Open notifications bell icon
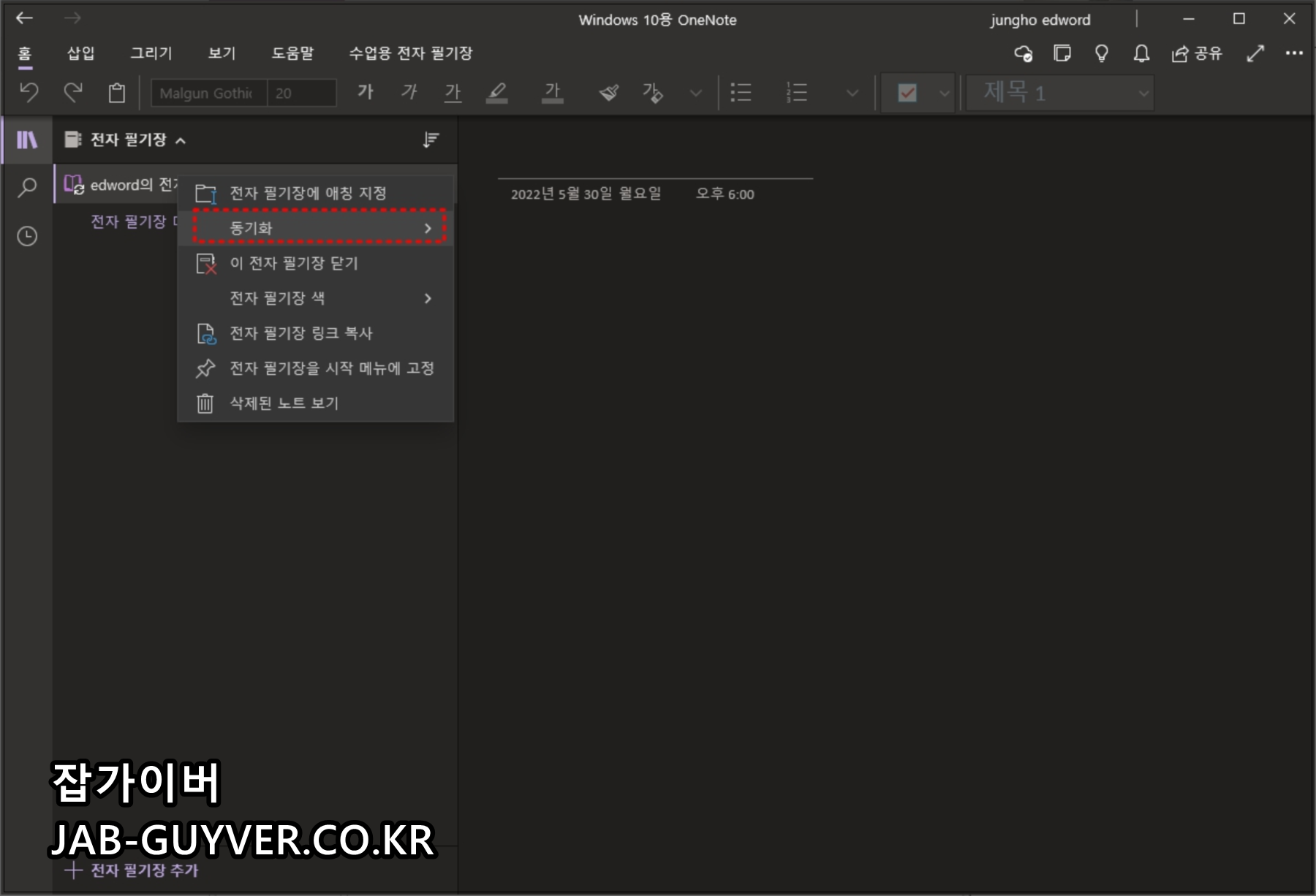This screenshot has height=896, width=1316. click(x=1141, y=53)
